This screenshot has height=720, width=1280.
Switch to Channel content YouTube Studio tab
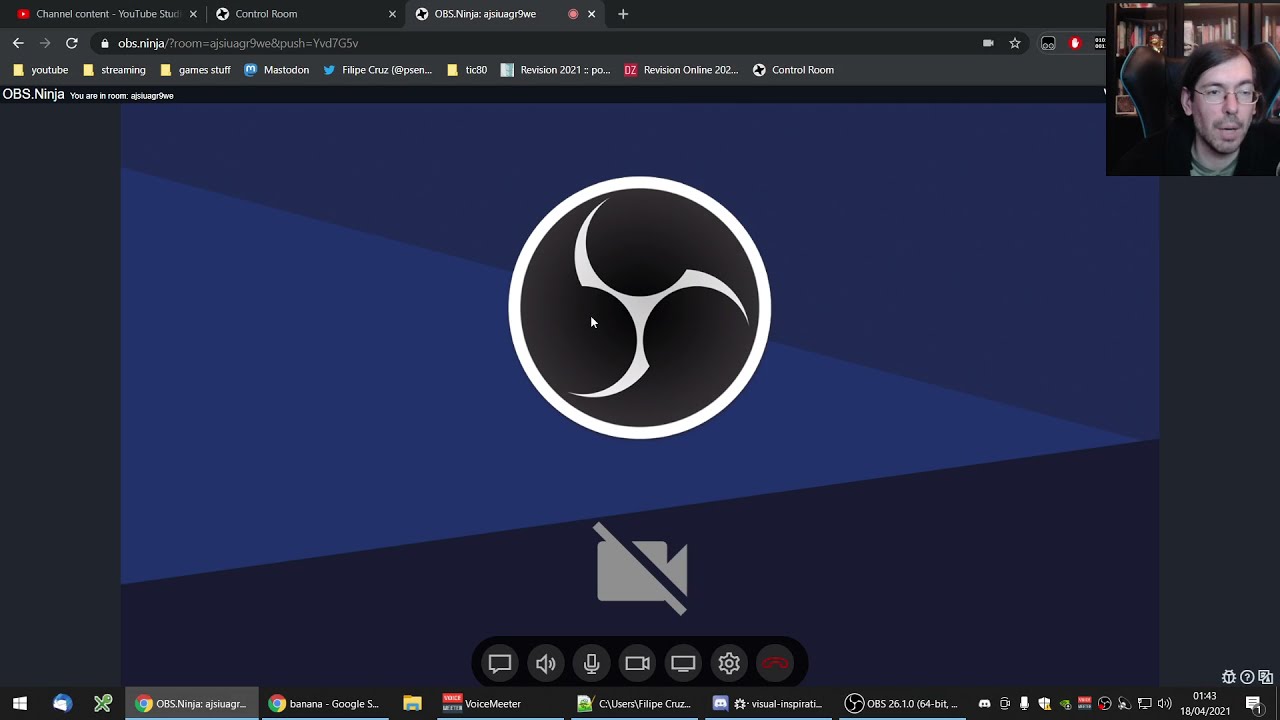pyautogui.click(x=108, y=14)
